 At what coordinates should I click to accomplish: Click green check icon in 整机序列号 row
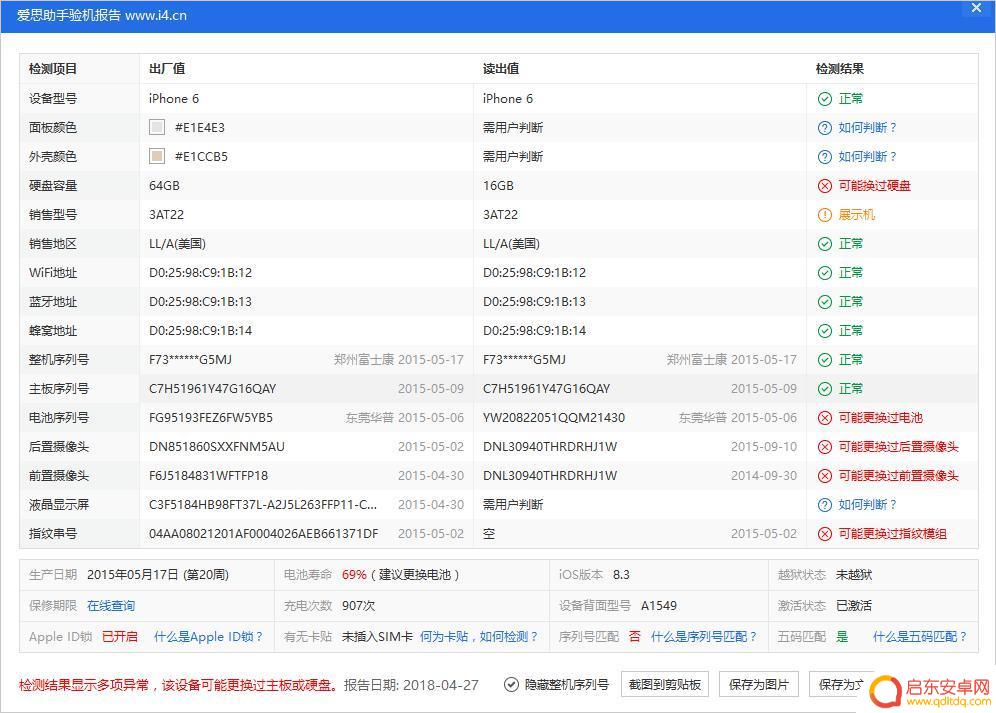(824, 360)
